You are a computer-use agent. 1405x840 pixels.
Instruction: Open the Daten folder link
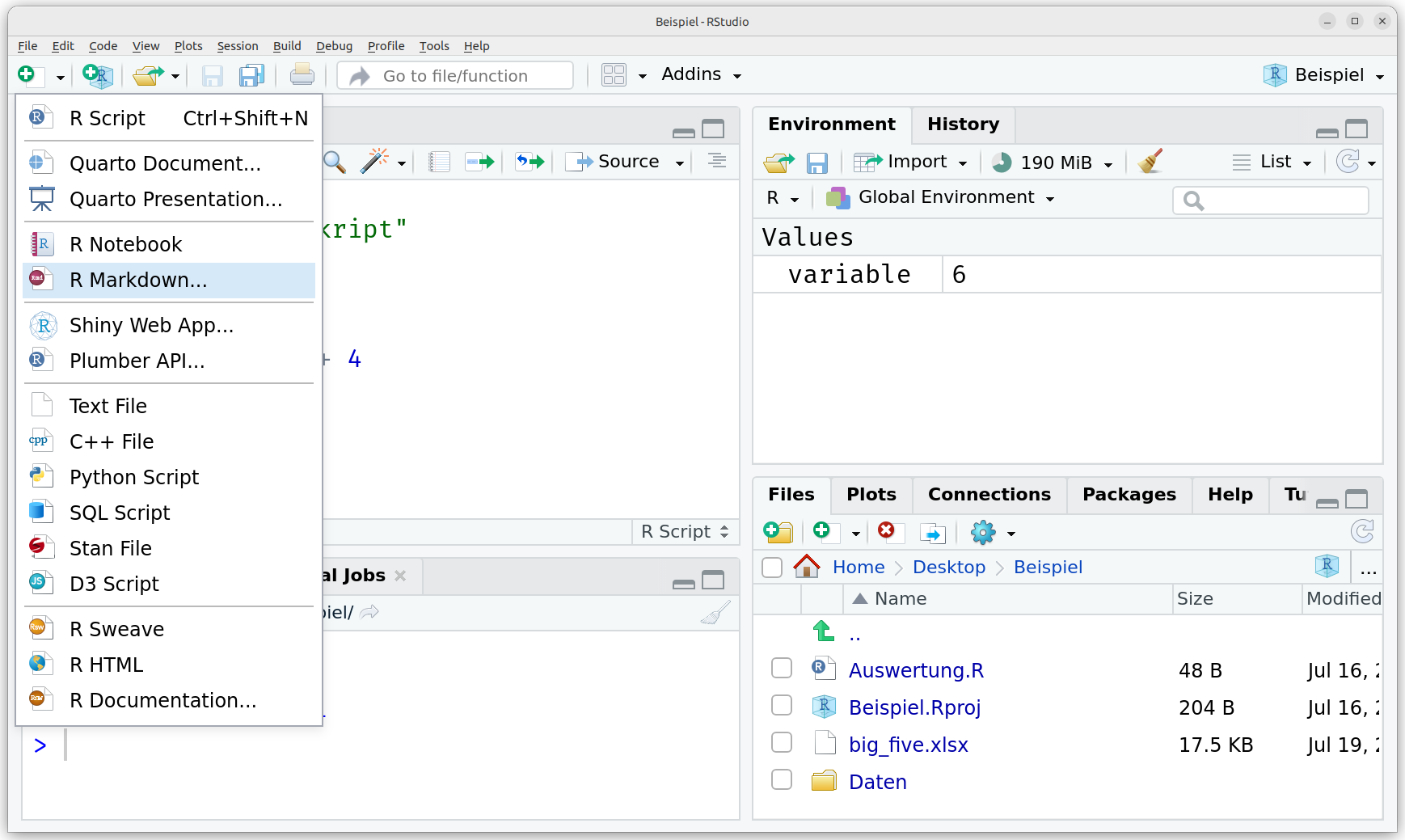point(878,782)
